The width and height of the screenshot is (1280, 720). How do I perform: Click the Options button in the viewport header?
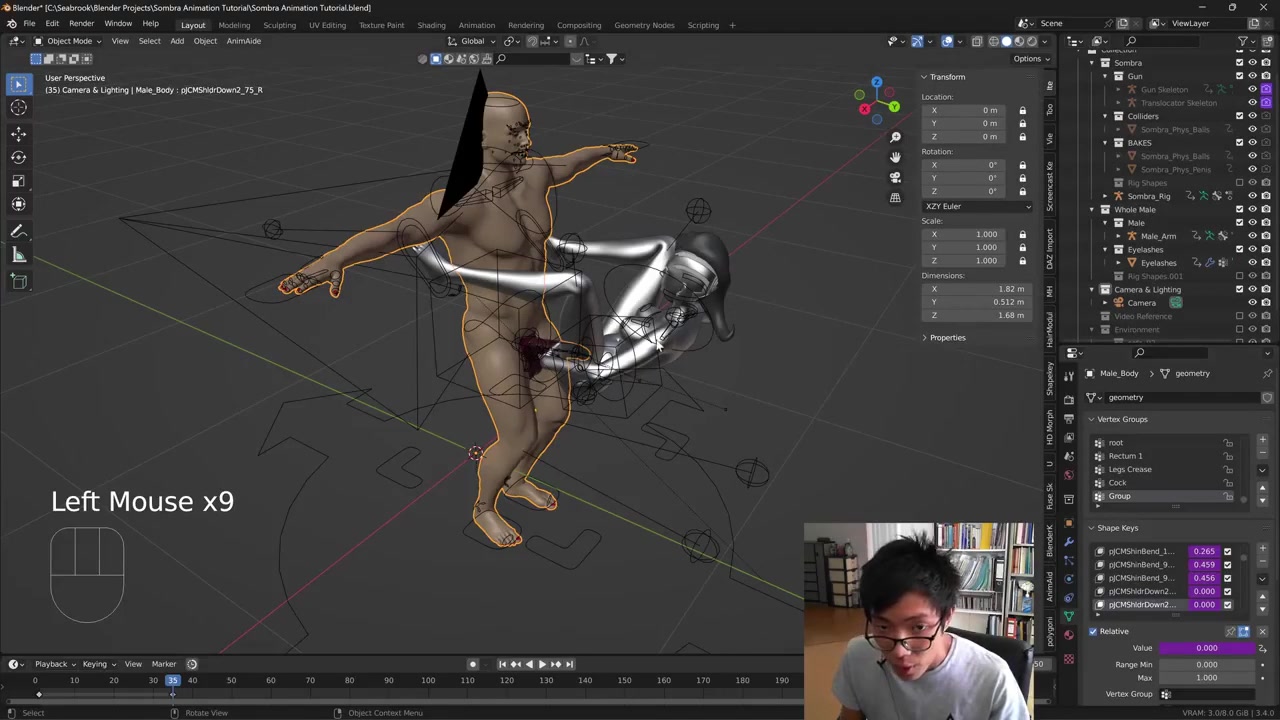pyautogui.click(x=1027, y=59)
